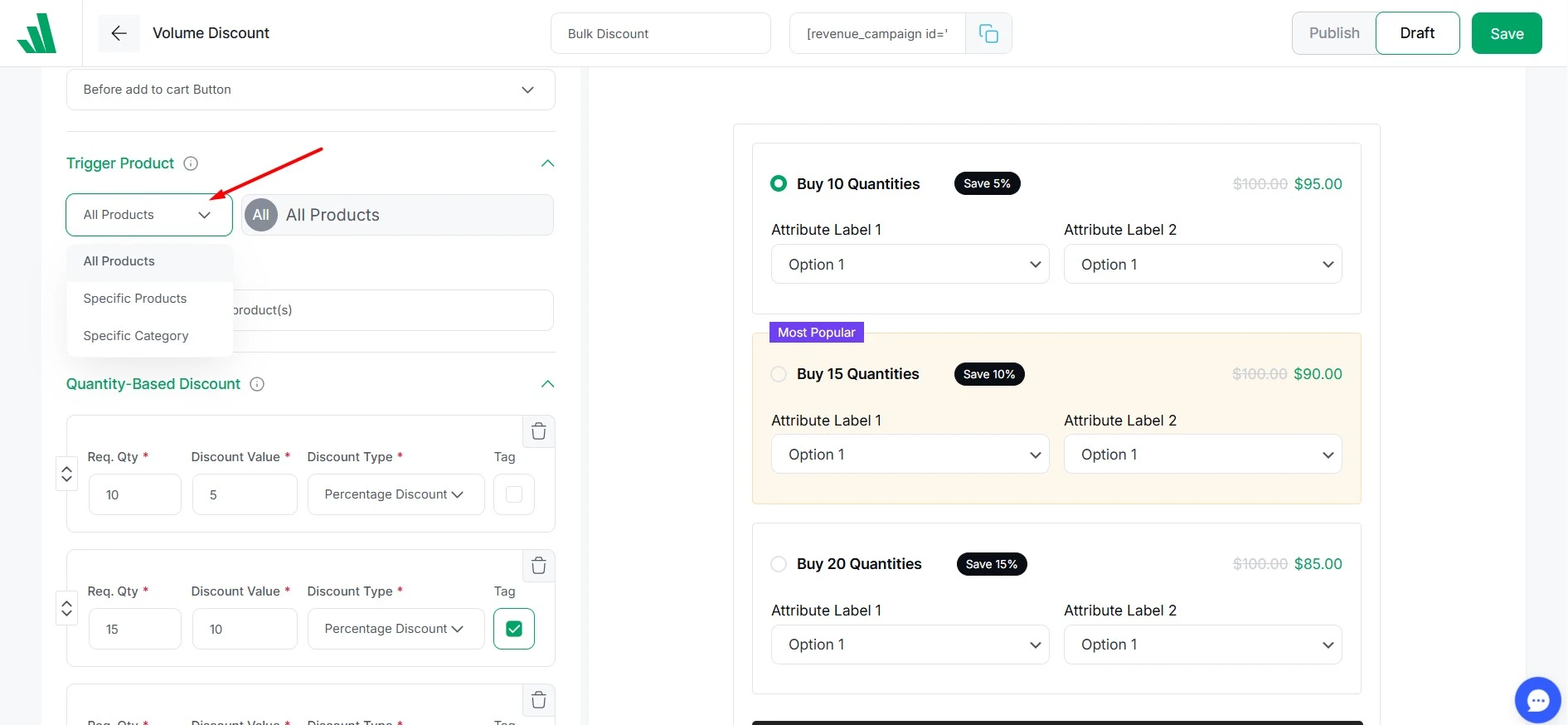Screen dimensions: 1568x725
Task: Collapse the Quantity-Based Discount section
Action: pos(547,384)
